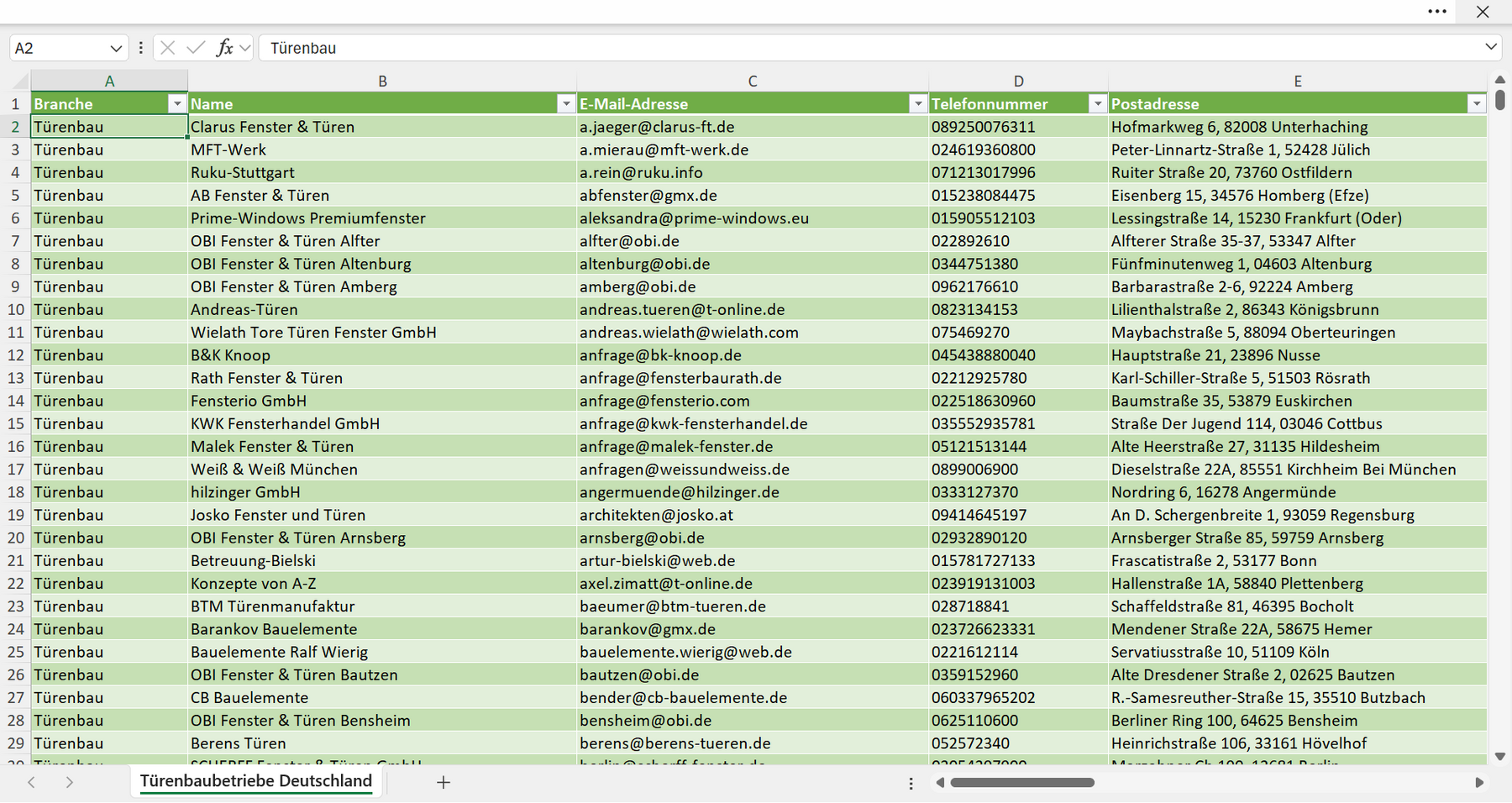Select column C header
The height and width of the screenshot is (803, 1512).
tap(753, 81)
